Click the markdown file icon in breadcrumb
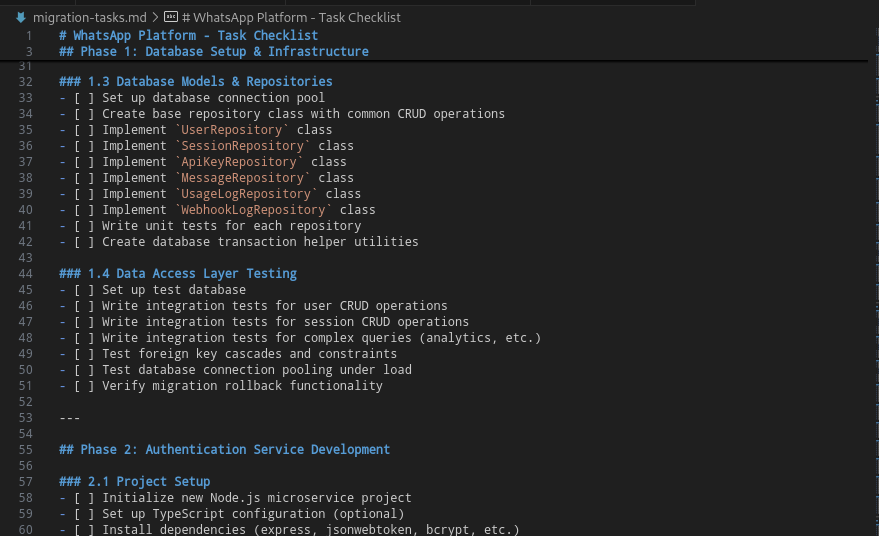The height and width of the screenshot is (536, 879). point(20,17)
